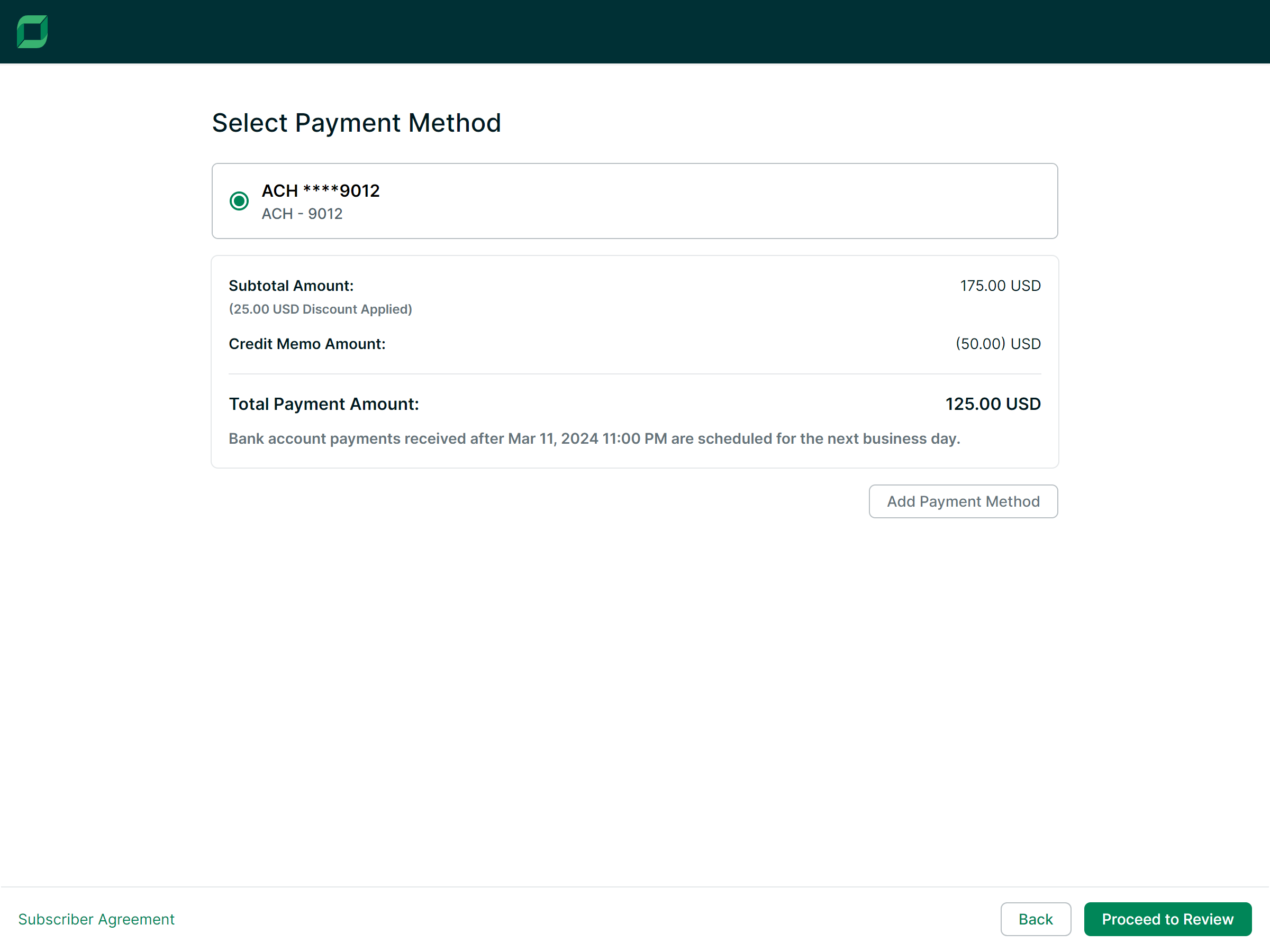Click the ACH ****9012 payment method title
Viewport: 1270px width, 952px height.
click(x=320, y=190)
